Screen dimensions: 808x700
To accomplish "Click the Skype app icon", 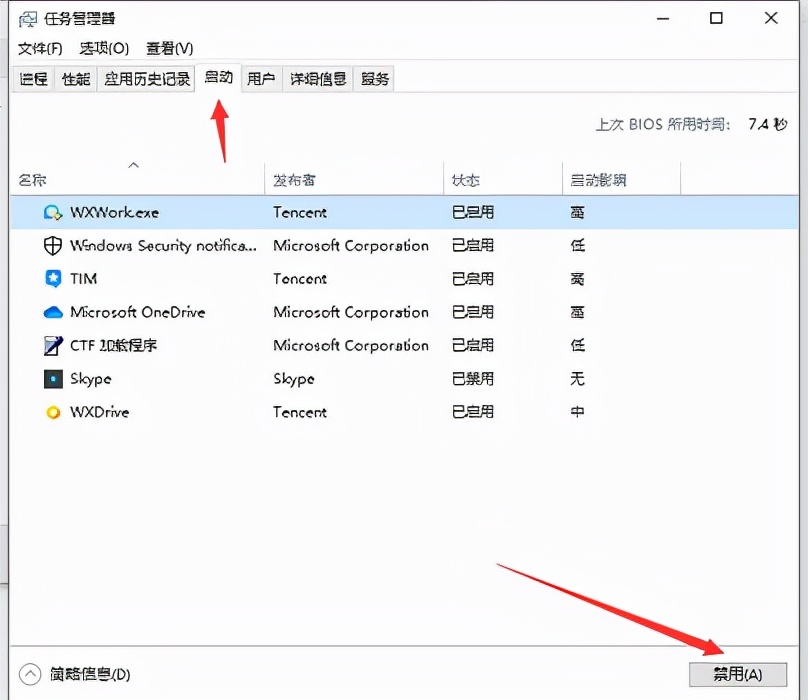I will point(51,379).
